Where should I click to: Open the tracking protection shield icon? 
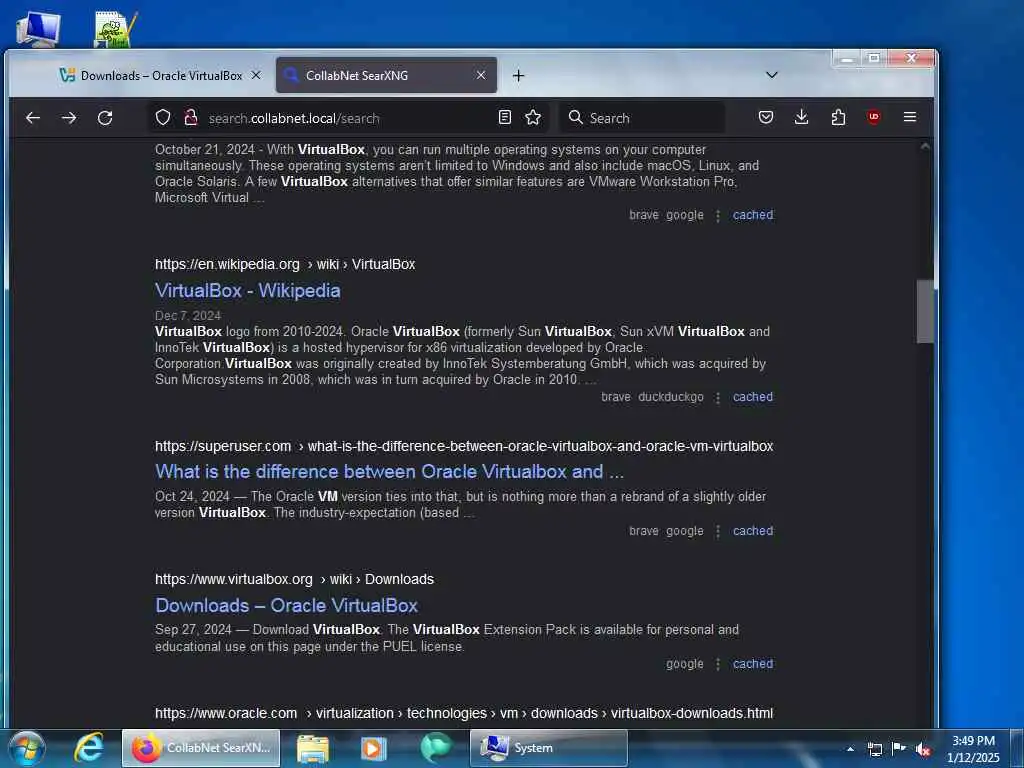(163, 118)
